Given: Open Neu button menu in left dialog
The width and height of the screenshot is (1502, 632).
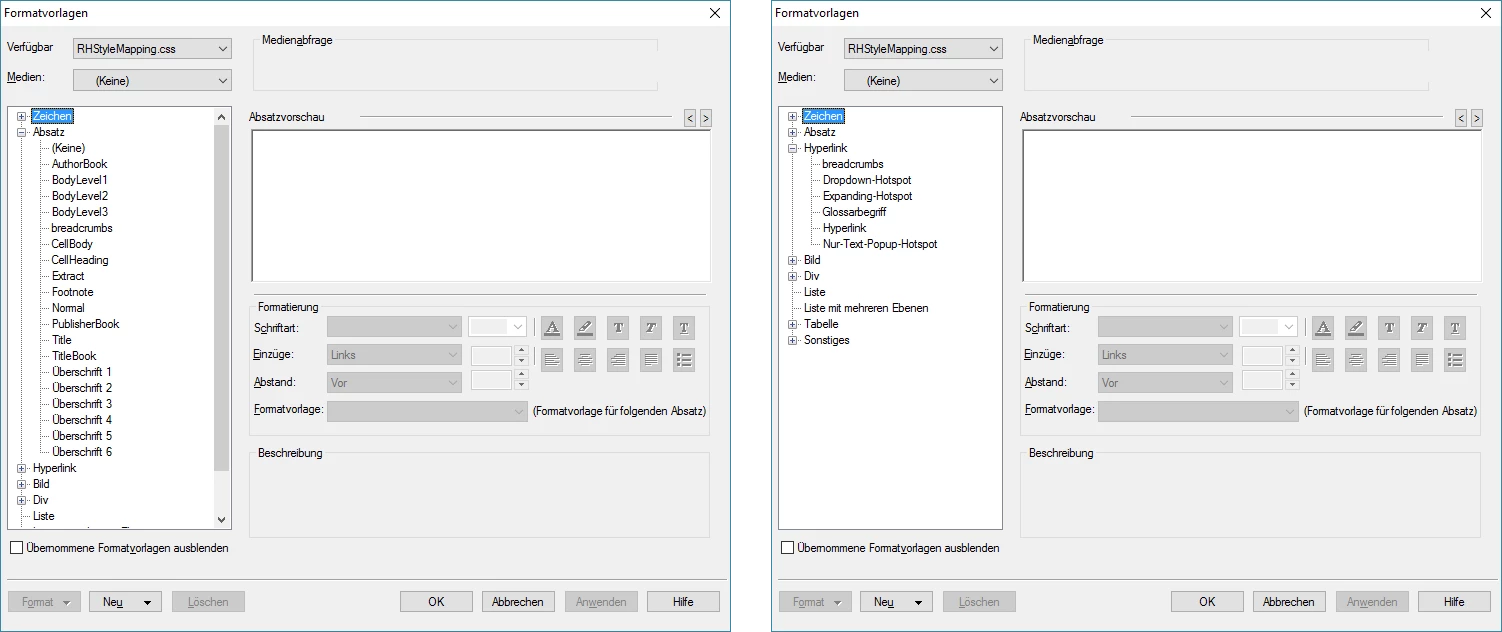Looking at the screenshot, I should point(125,602).
